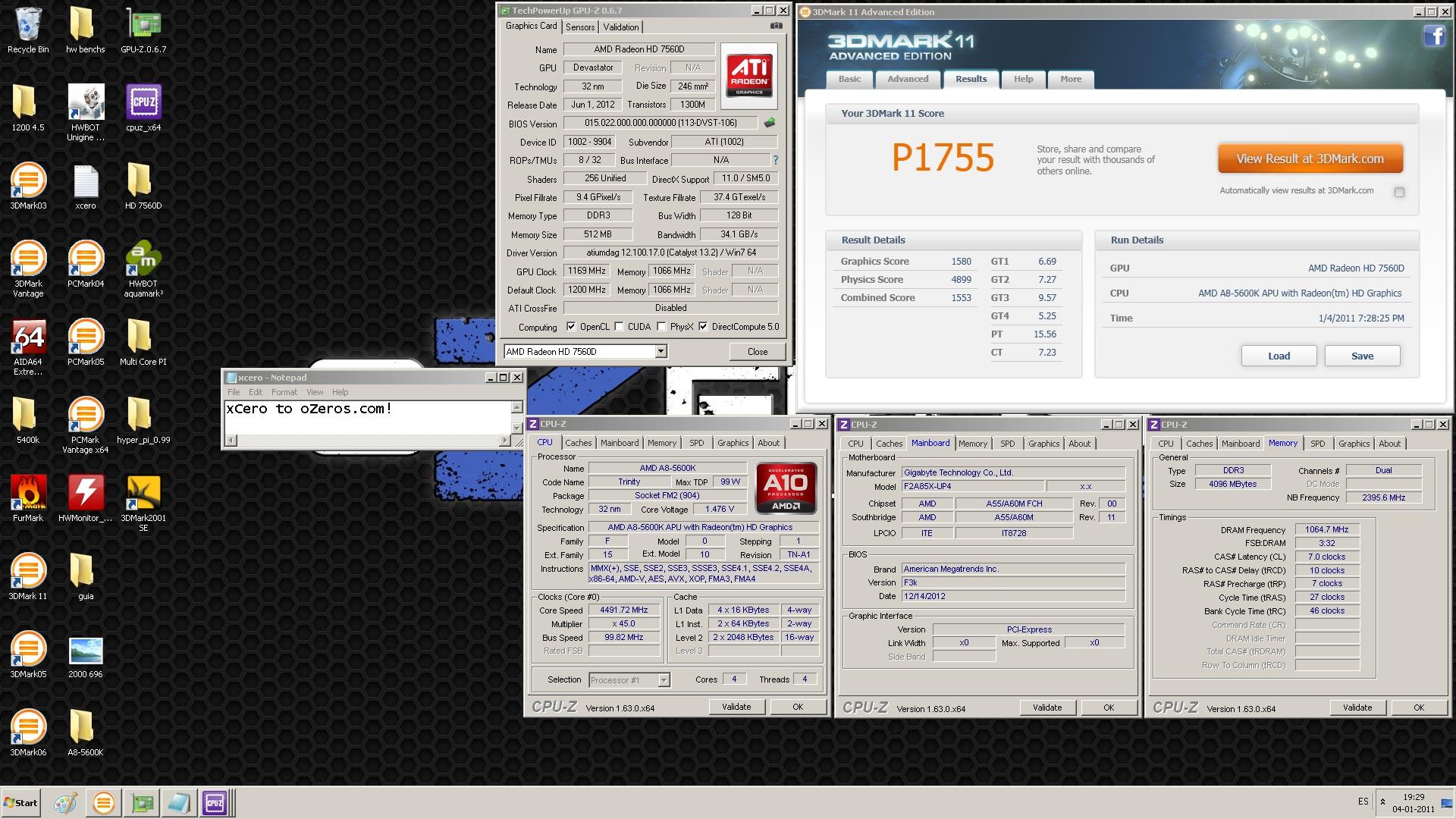Launch FurMark desktop icon

pos(28,499)
